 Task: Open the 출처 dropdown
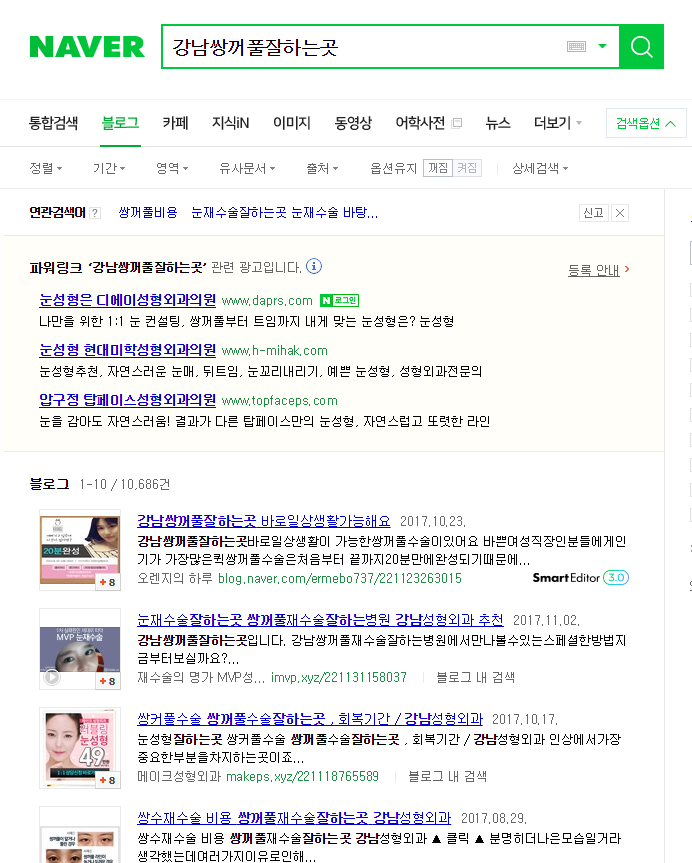click(322, 168)
